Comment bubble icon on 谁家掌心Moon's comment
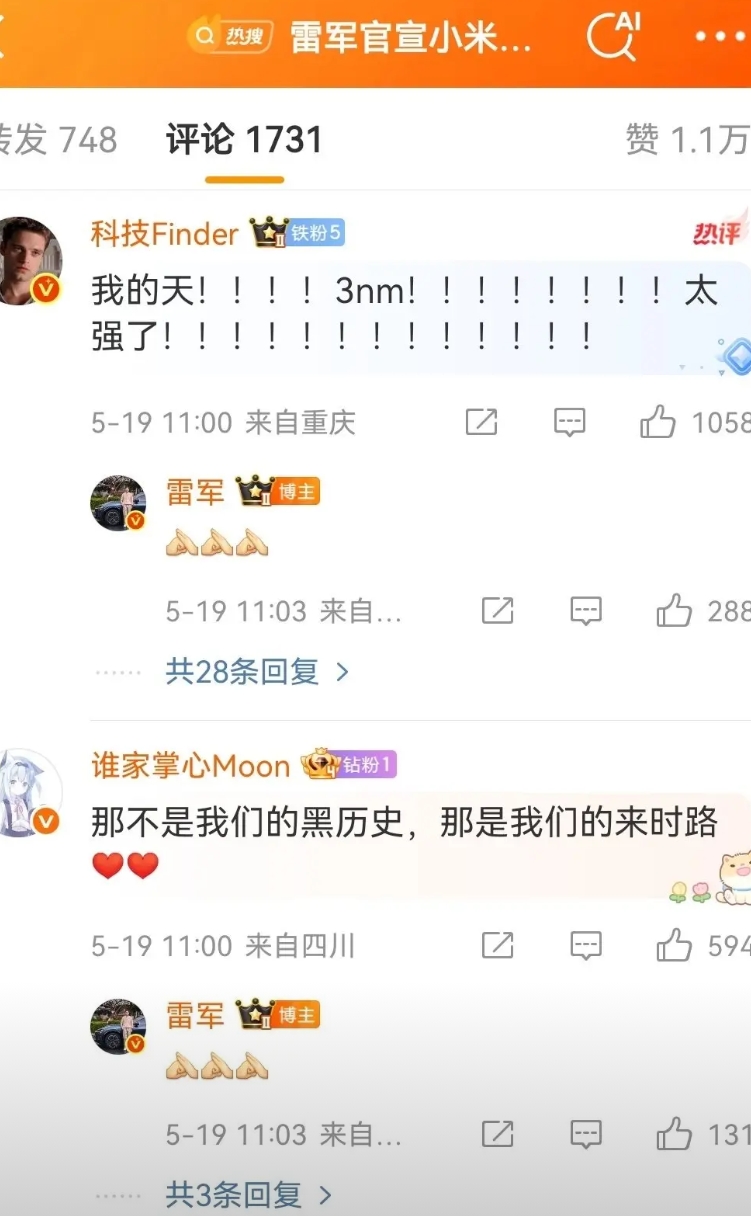This screenshot has height=1216, width=751. (586, 944)
